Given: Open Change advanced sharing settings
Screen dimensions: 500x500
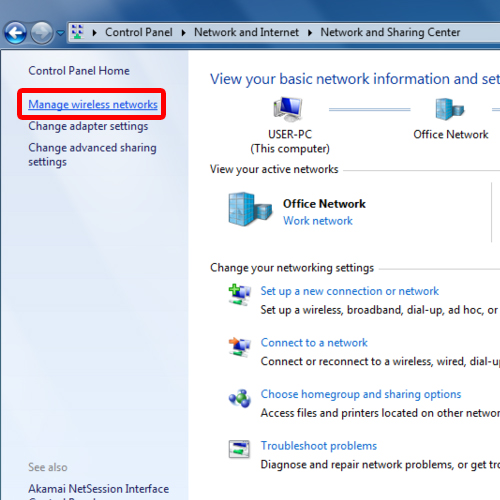Looking at the screenshot, I should tap(92, 154).
